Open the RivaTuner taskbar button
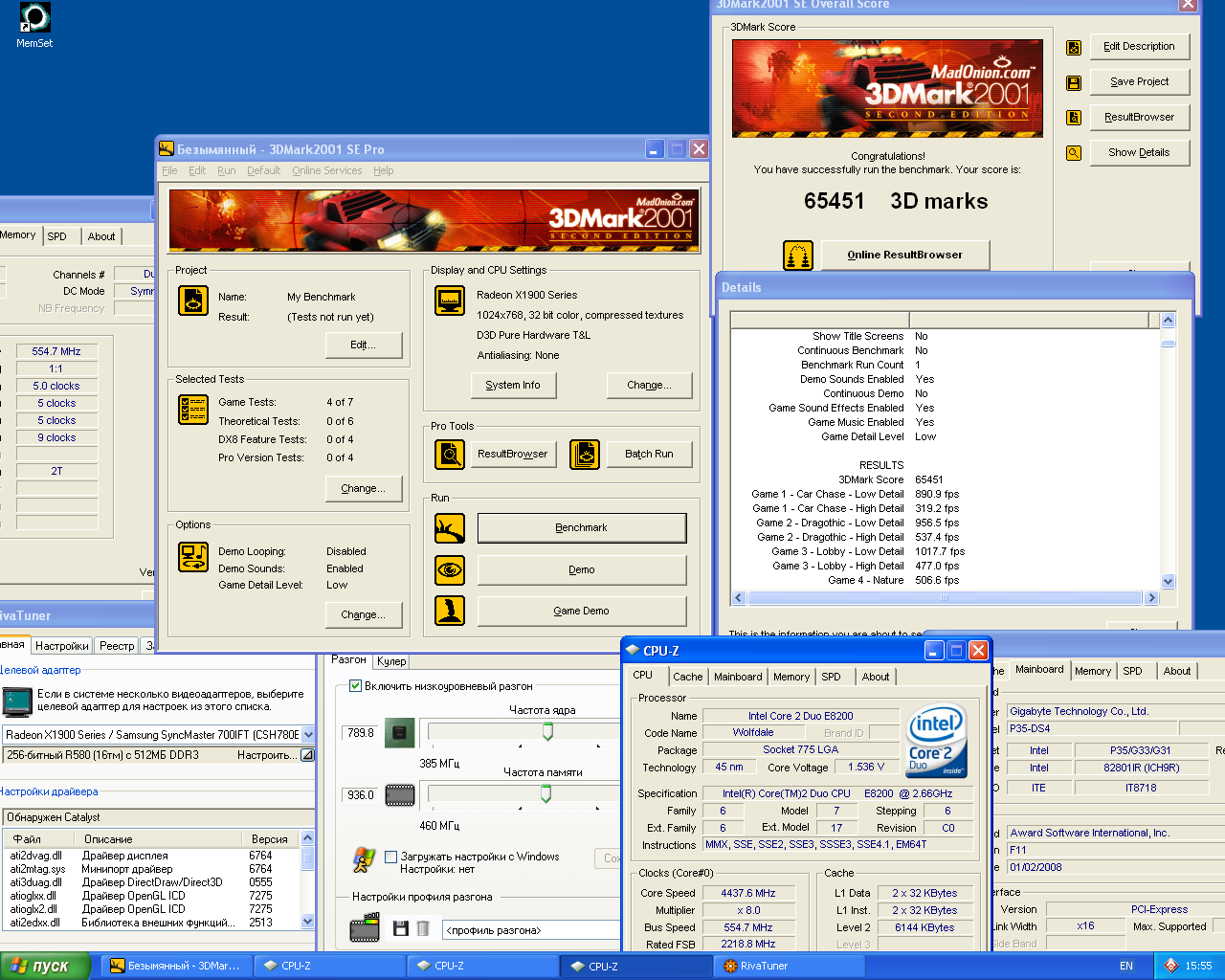This screenshot has width=1225, height=980. coord(789,966)
